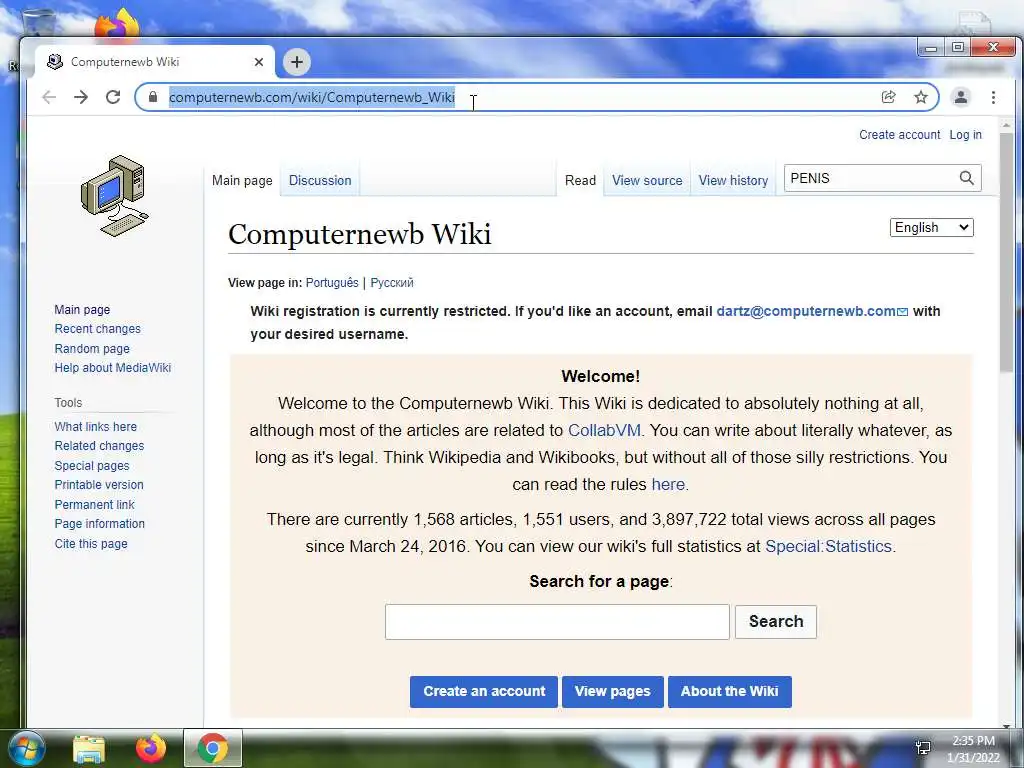
Task: Click the Chrome forward arrow button
Action: [x=81, y=97]
